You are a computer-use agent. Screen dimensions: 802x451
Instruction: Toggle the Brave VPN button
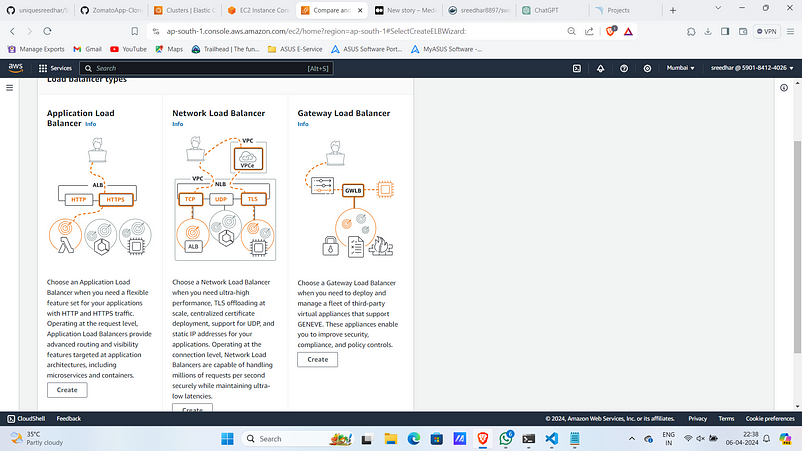[767, 31]
